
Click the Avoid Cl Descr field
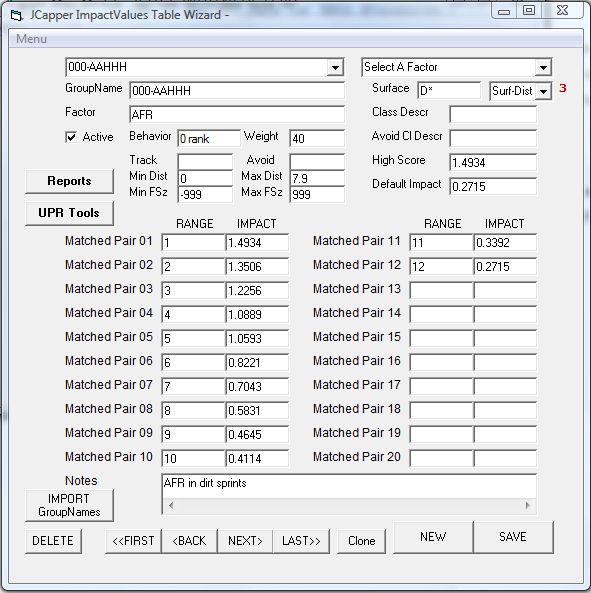coord(493,138)
